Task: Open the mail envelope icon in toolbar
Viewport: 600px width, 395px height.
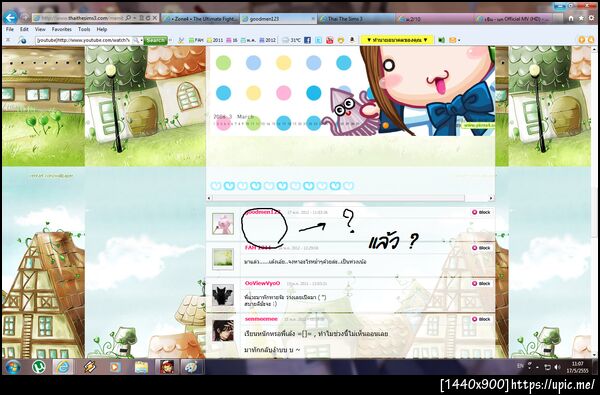Action: click(453, 40)
